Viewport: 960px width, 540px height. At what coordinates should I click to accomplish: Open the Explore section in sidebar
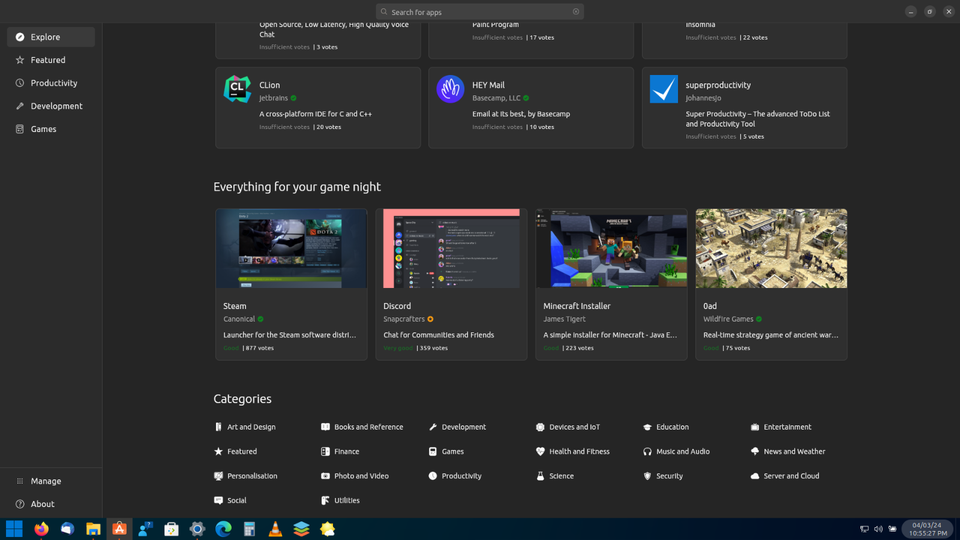pos(51,37)
